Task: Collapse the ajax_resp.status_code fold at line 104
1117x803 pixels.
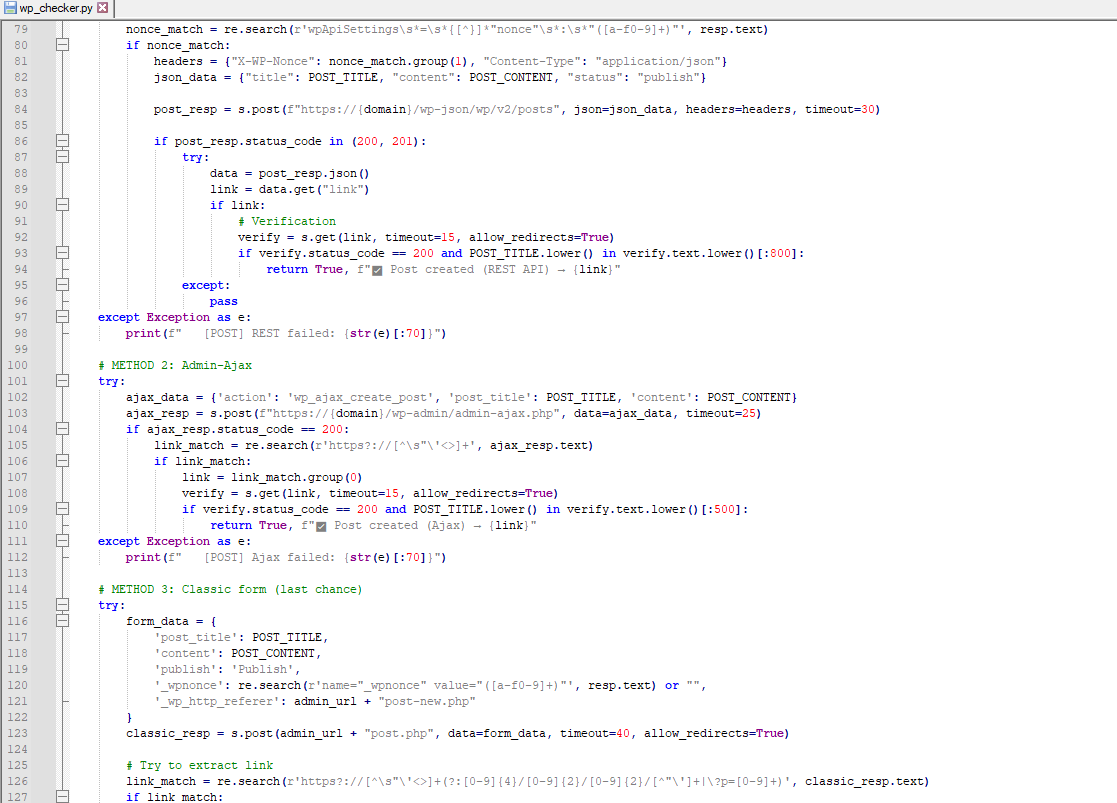Action: click(63, 429)
